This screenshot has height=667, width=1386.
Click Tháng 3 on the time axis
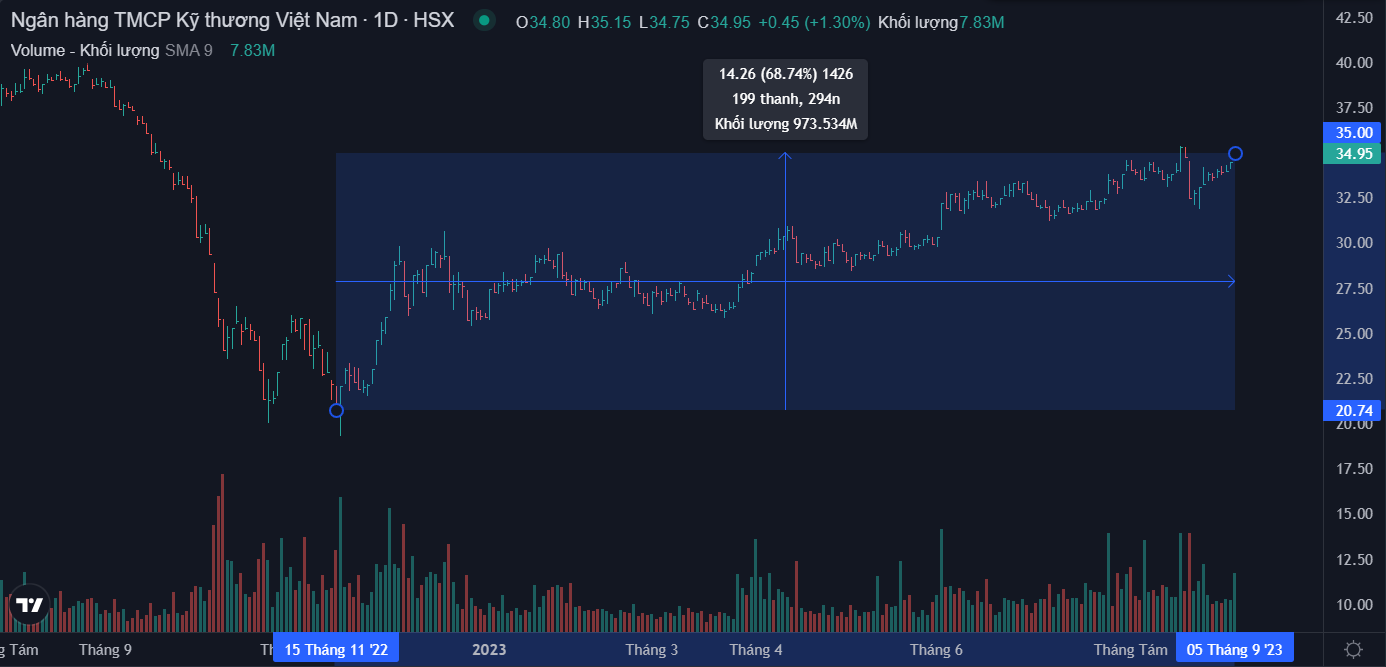(x=652, y=649)
